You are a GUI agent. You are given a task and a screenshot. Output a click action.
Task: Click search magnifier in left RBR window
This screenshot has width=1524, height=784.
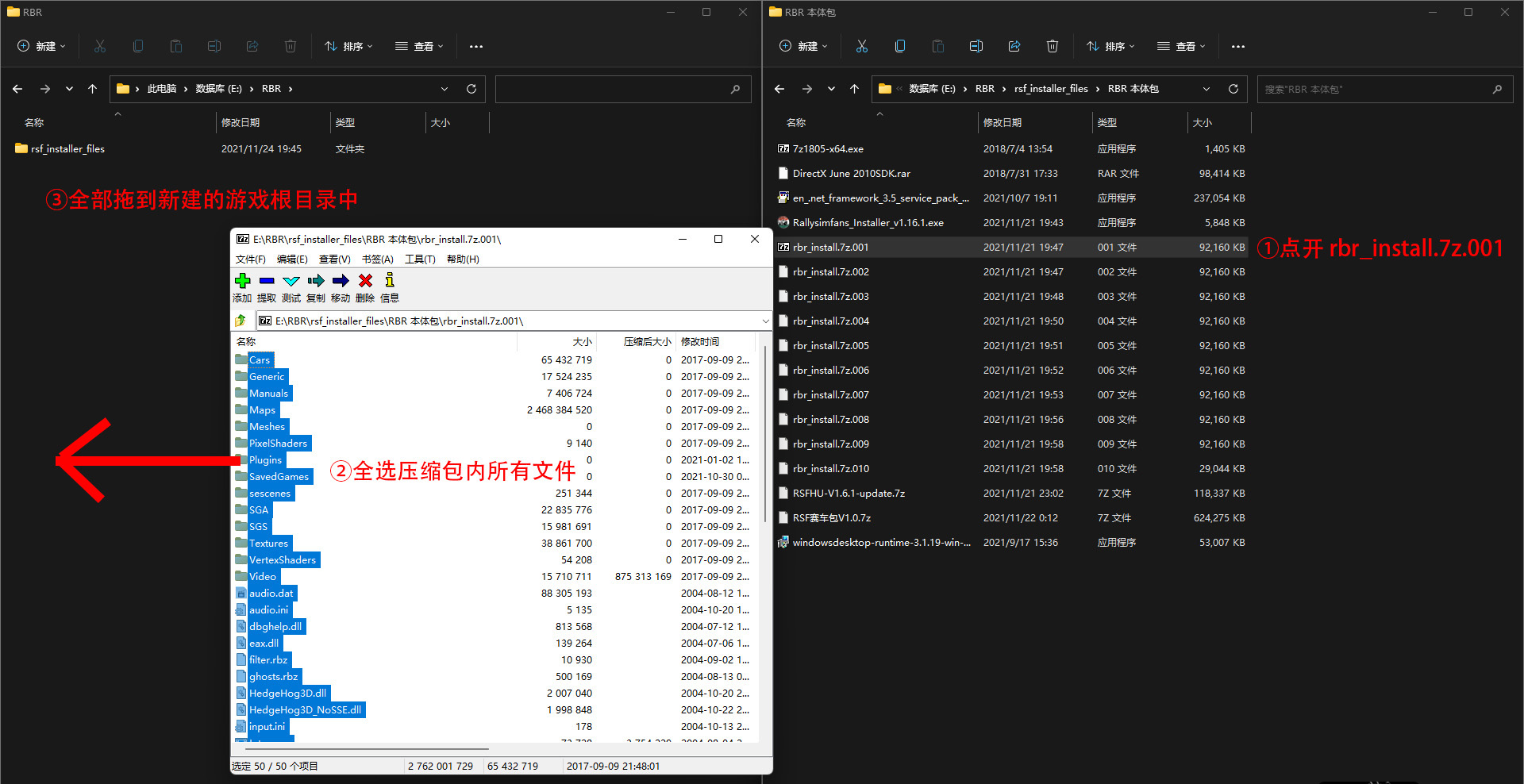pos(735,89)
